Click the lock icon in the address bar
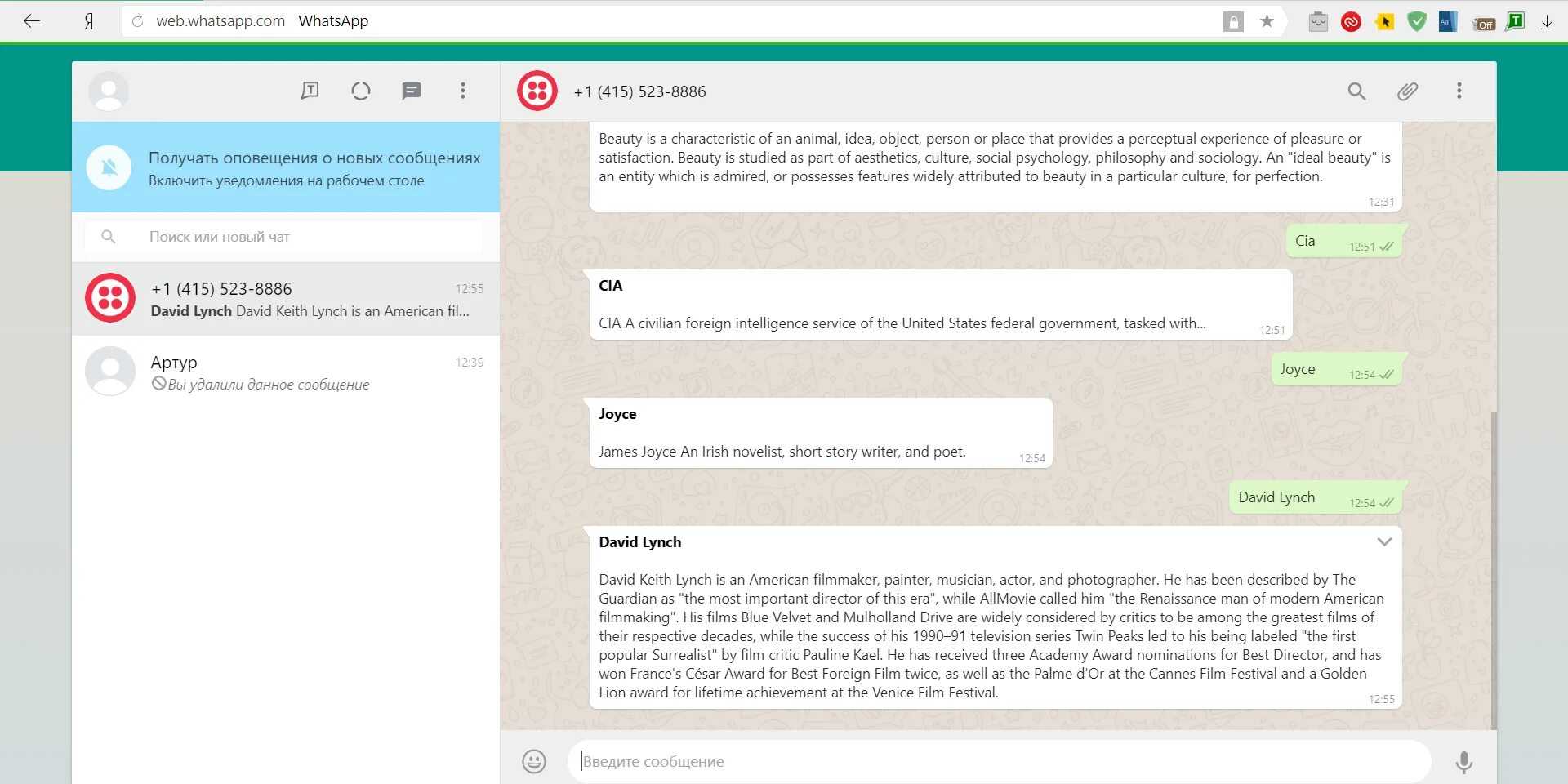Viewport: 1568px width, 784px height. coord(1233,22)
